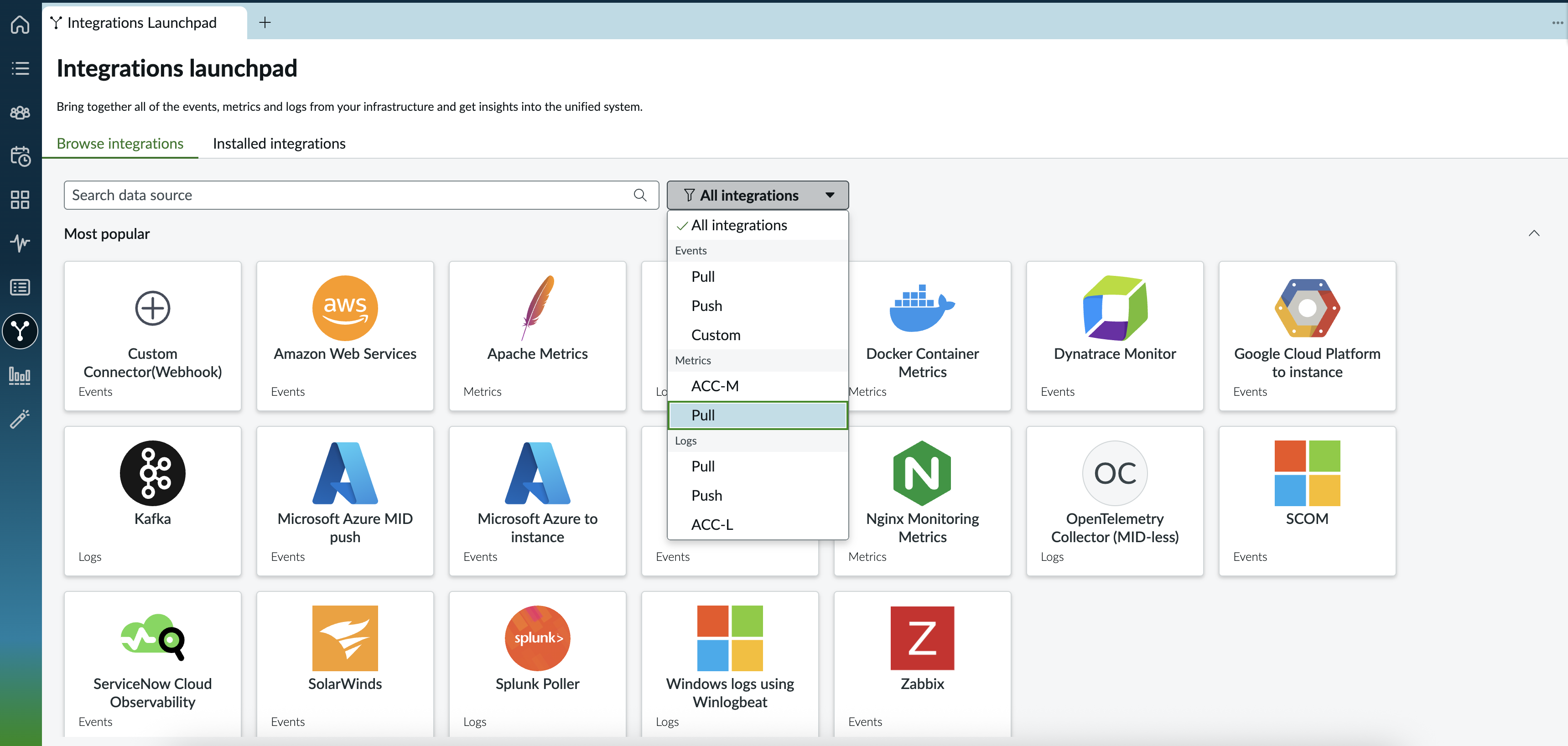Open the Nginx Monitoring Metrics card title
This screenshot has height=746, width=1568.
coord(922,528)
